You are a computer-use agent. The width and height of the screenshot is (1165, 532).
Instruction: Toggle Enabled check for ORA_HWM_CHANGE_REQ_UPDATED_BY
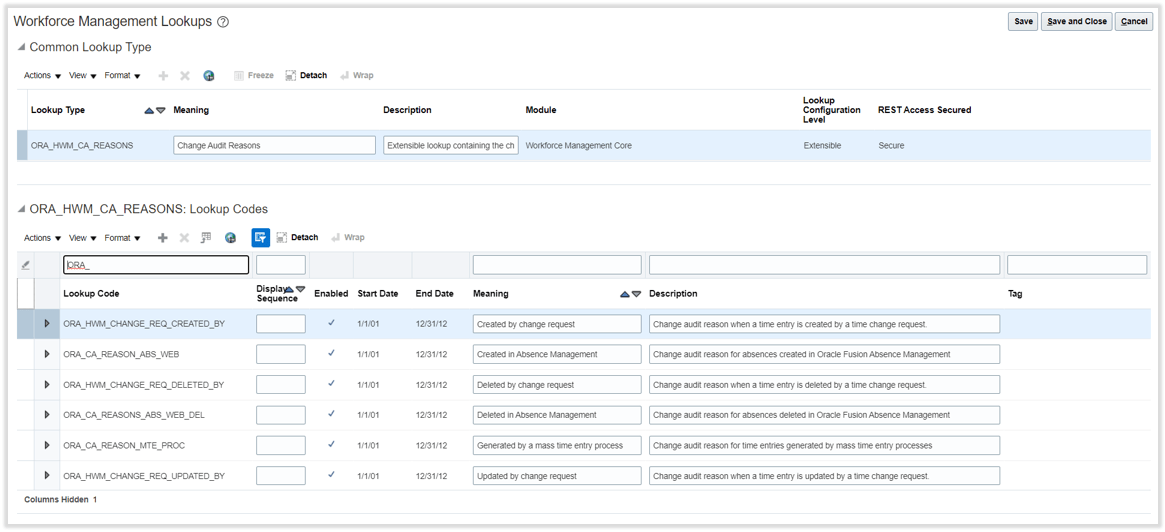pyautogui.click(x=331, y=475)
